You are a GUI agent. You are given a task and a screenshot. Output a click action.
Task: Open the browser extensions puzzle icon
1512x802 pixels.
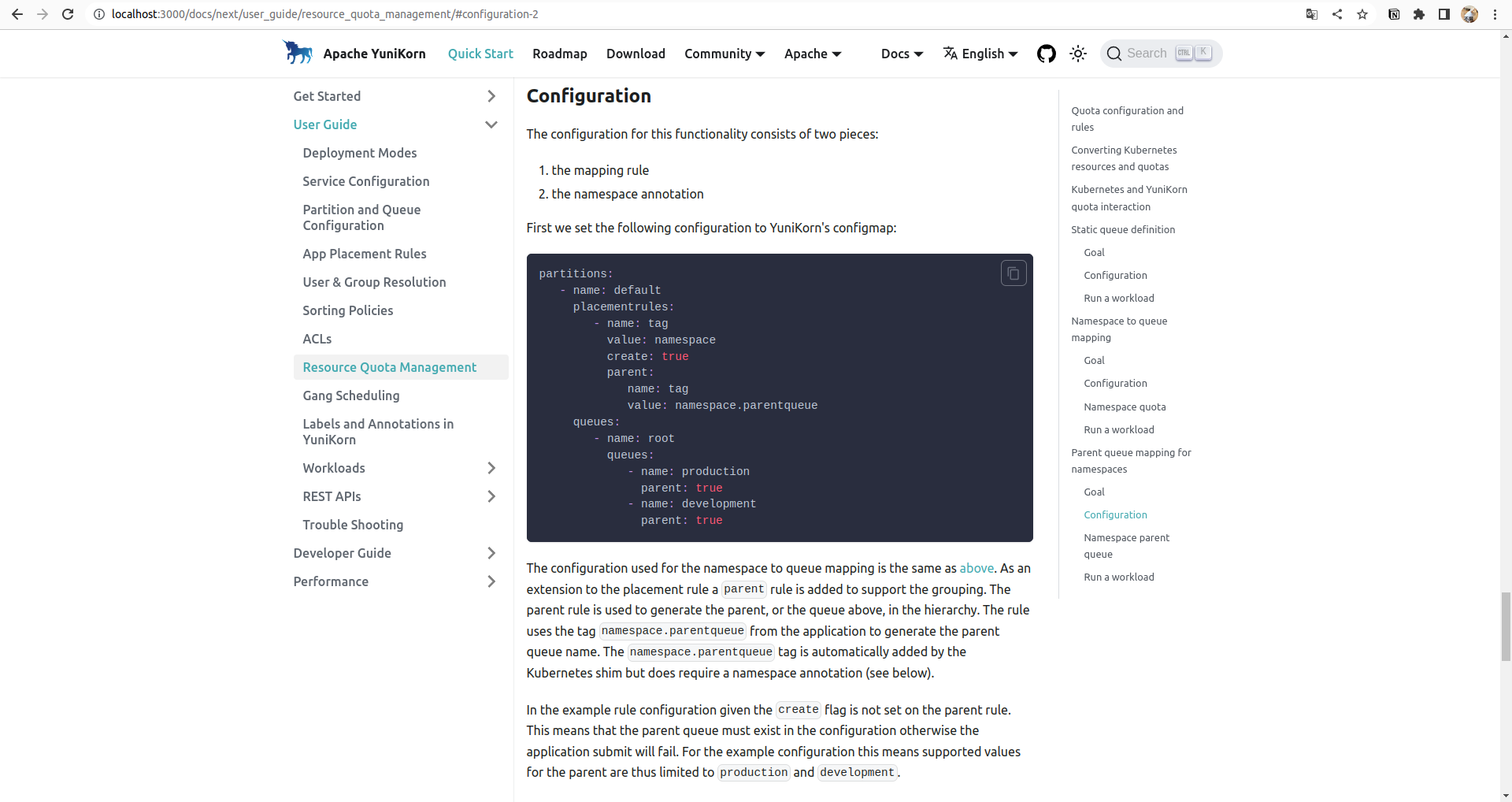tap(1419, 14)
